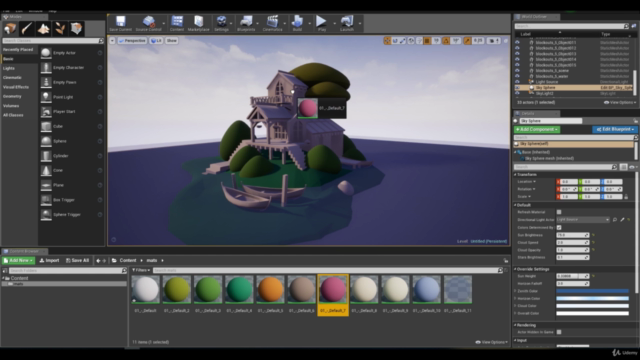Click the Edit Blueprint button

tap(615, 129)
